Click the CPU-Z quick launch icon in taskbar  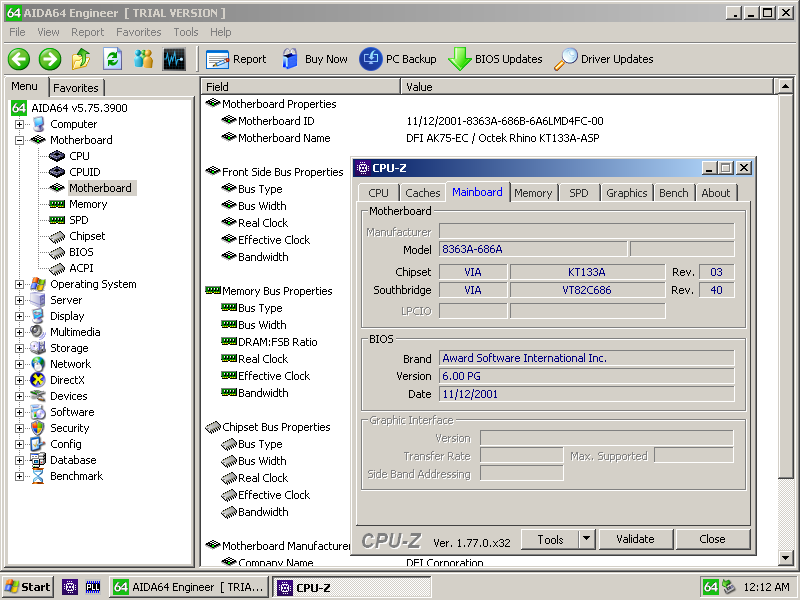(x=69, y=587)
